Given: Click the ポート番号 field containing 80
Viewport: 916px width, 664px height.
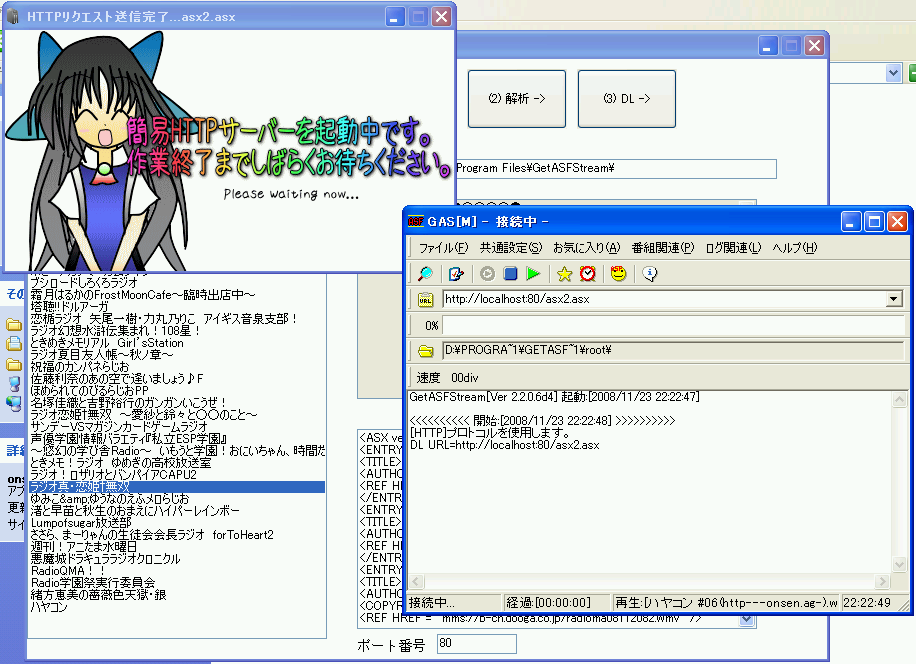Looking at the screenshot, I should 477,644.
